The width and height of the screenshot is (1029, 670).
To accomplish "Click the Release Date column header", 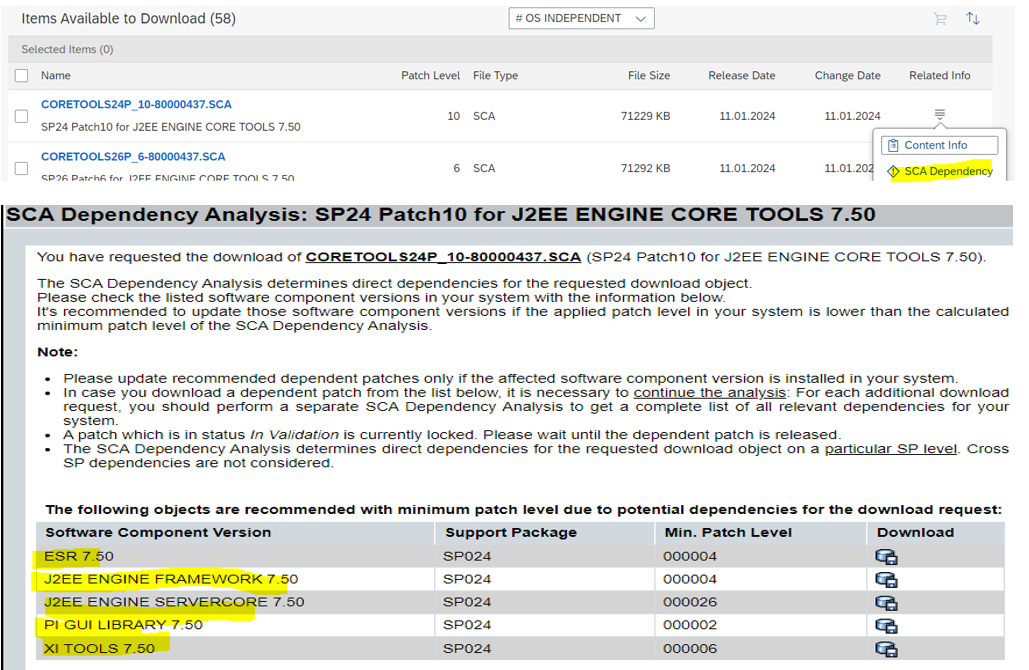I will (x=741, y=76).
